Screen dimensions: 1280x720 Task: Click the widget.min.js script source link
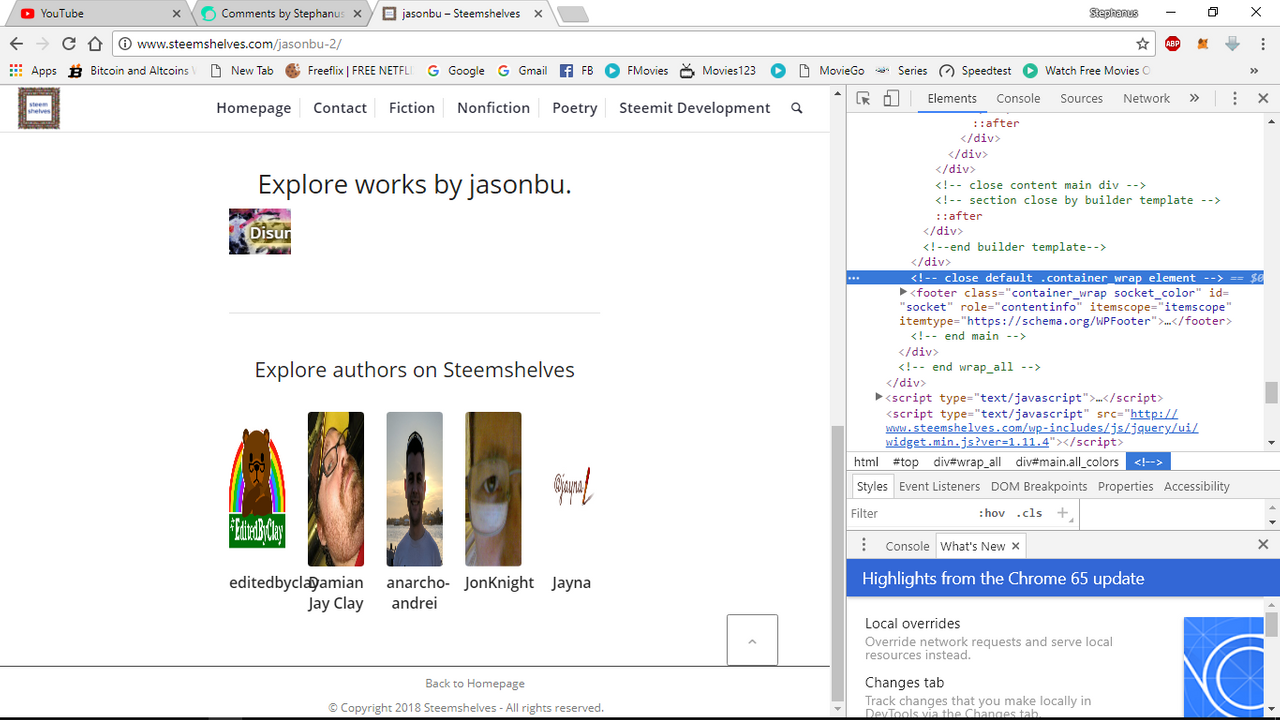coord(1040,428)
